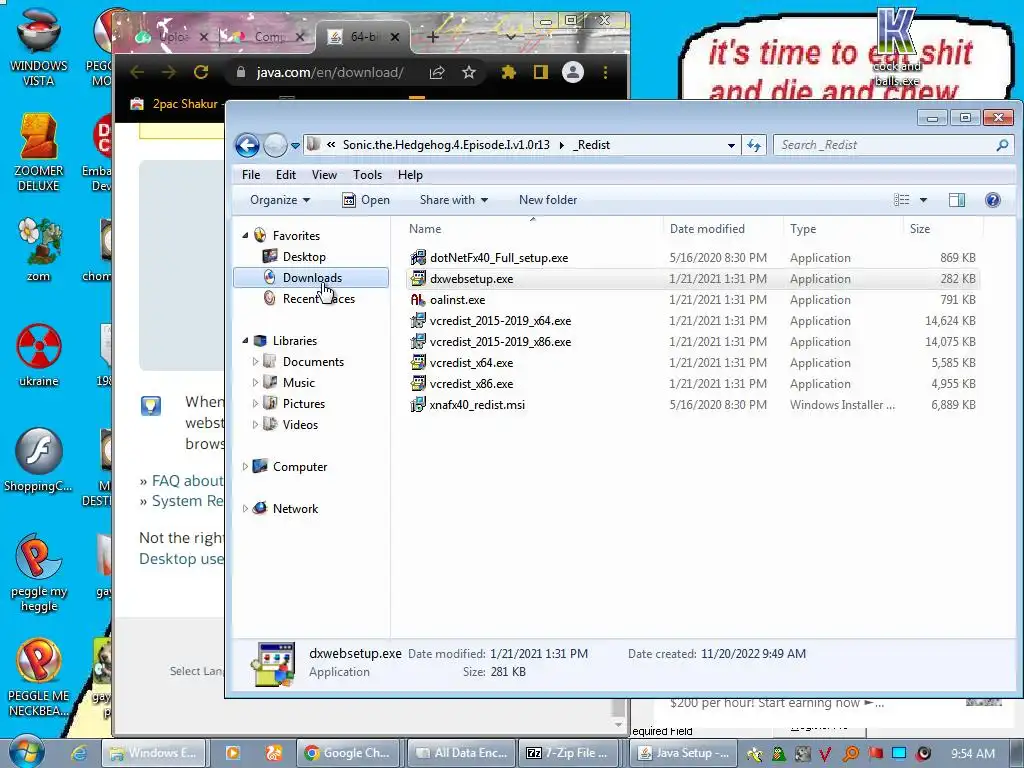Click the change view icon
The height and width of the screenshot is (768, 1024).
(x=902, y=200)
